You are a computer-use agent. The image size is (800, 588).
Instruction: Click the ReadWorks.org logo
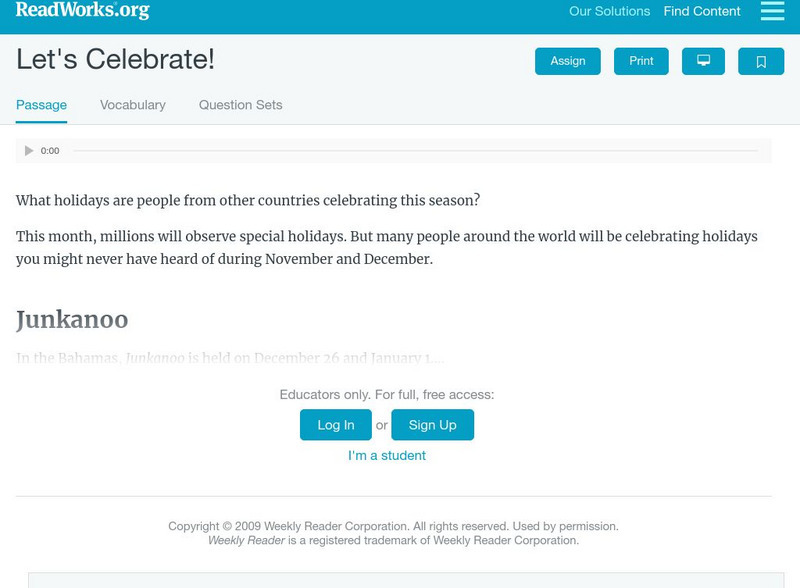[x=83, y=11]
